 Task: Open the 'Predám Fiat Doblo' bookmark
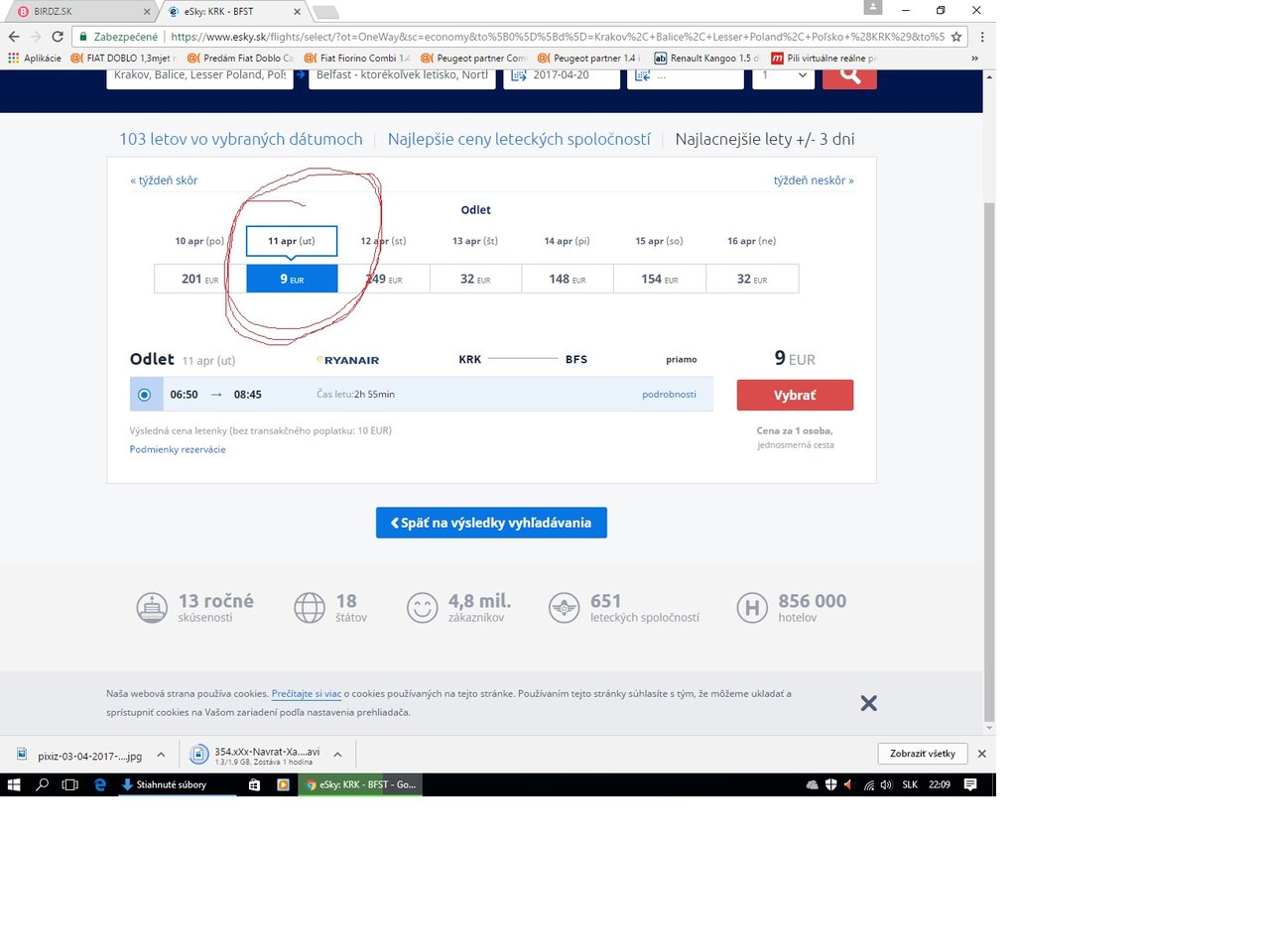coord(240,59)
